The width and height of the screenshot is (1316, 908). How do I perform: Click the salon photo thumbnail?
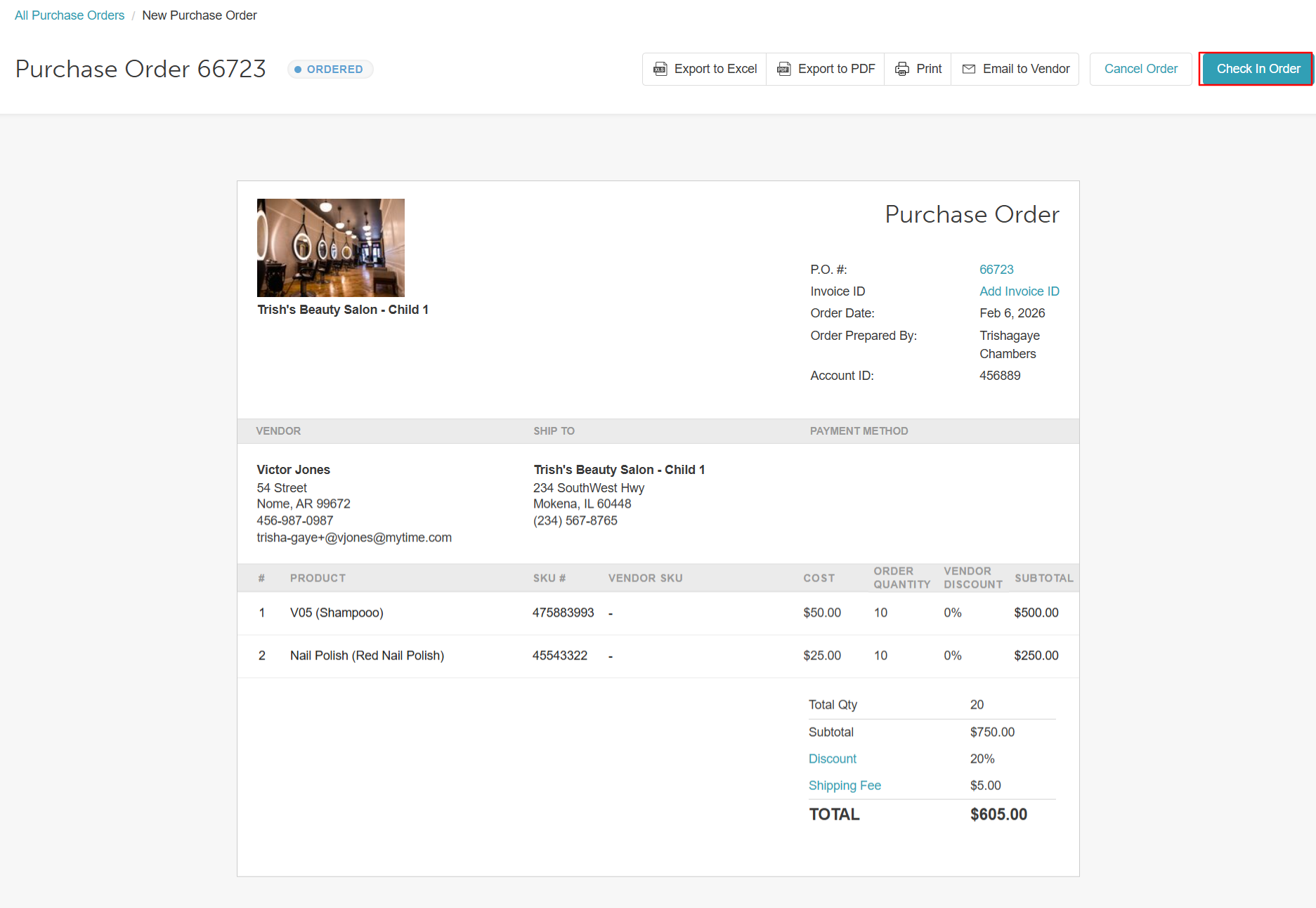pos(331,248)
